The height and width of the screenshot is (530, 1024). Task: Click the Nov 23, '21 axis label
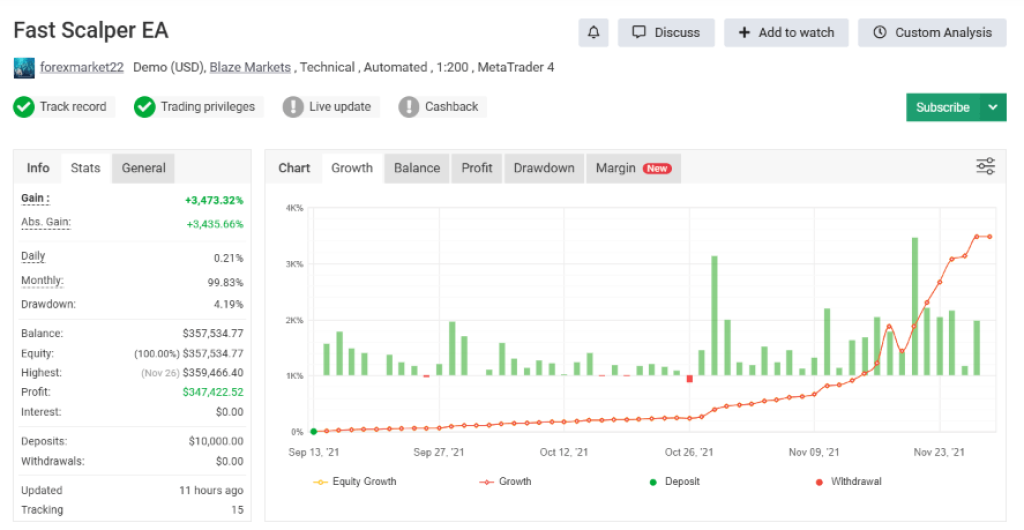(x=939, y=452)
